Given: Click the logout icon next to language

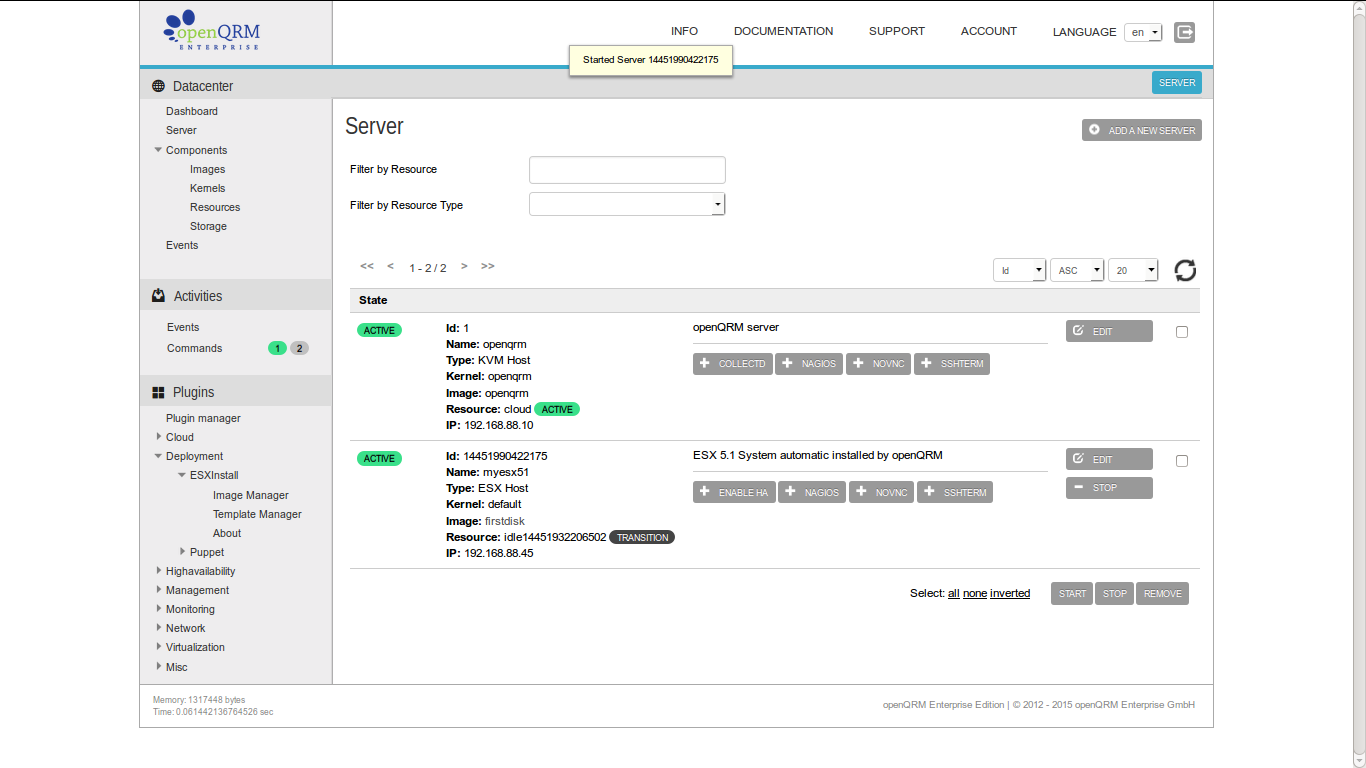Looking at the screenshot, I should pos(1184,32).
